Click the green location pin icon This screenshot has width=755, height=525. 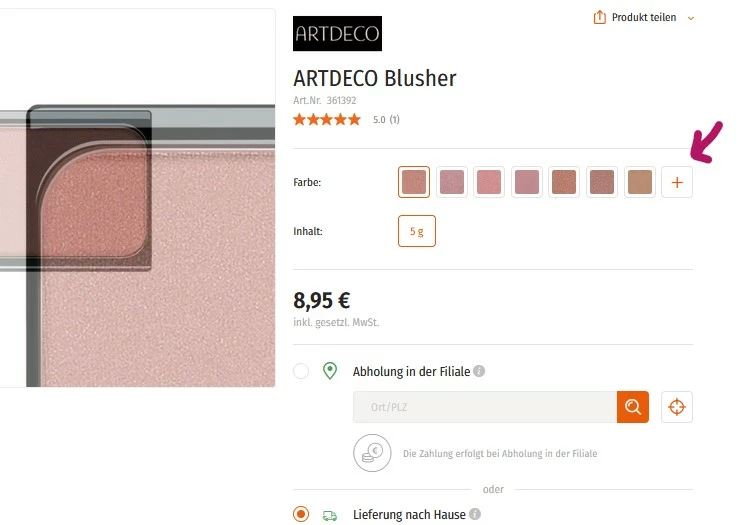point(330,371)
